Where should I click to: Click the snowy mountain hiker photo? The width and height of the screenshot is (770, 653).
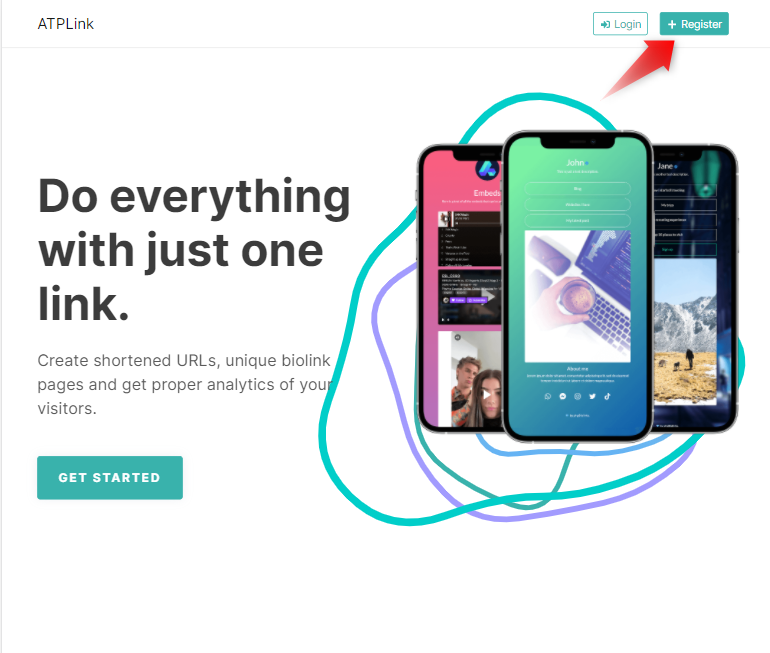(685, 331)
